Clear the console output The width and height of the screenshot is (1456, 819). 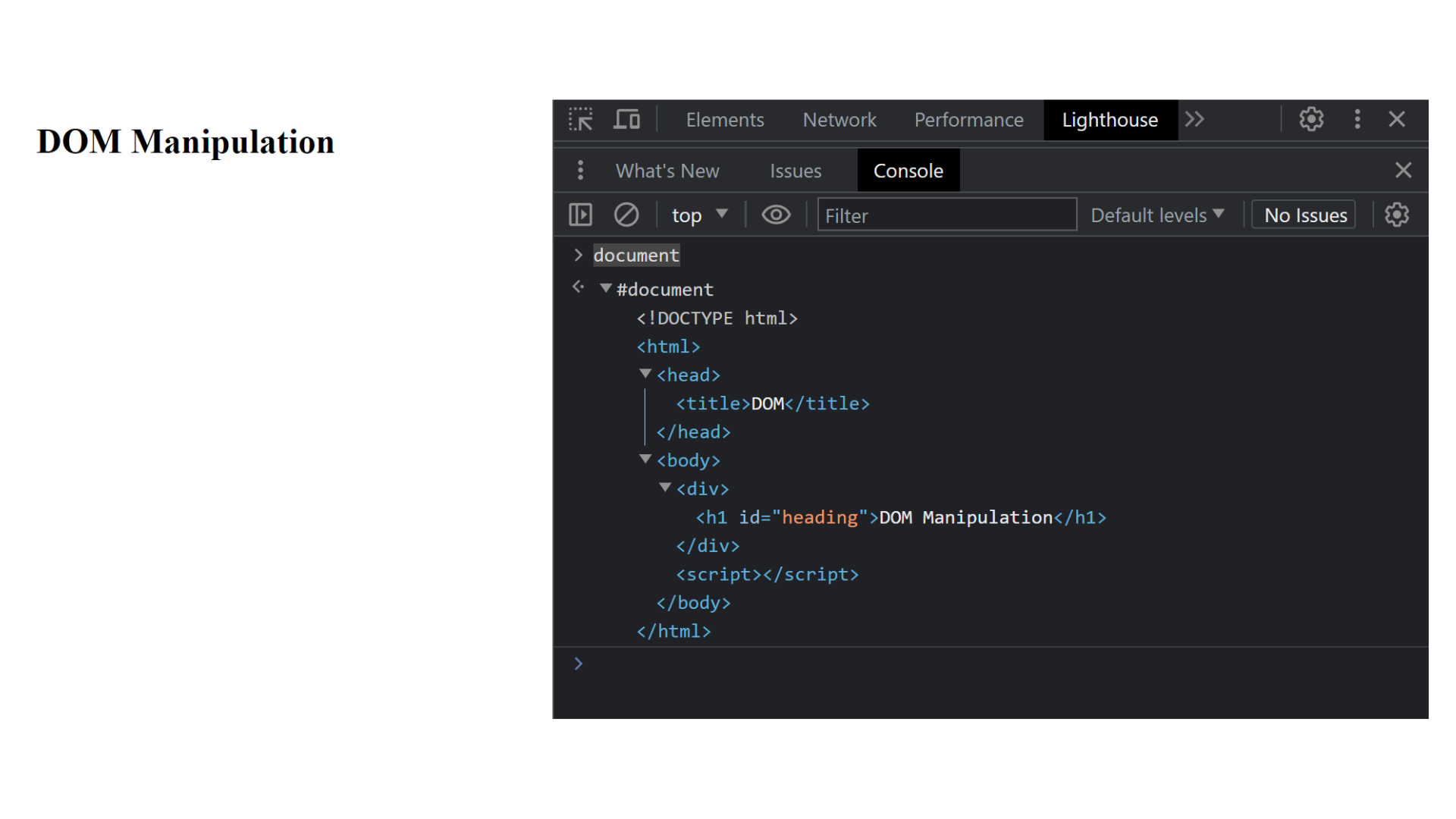626,215
